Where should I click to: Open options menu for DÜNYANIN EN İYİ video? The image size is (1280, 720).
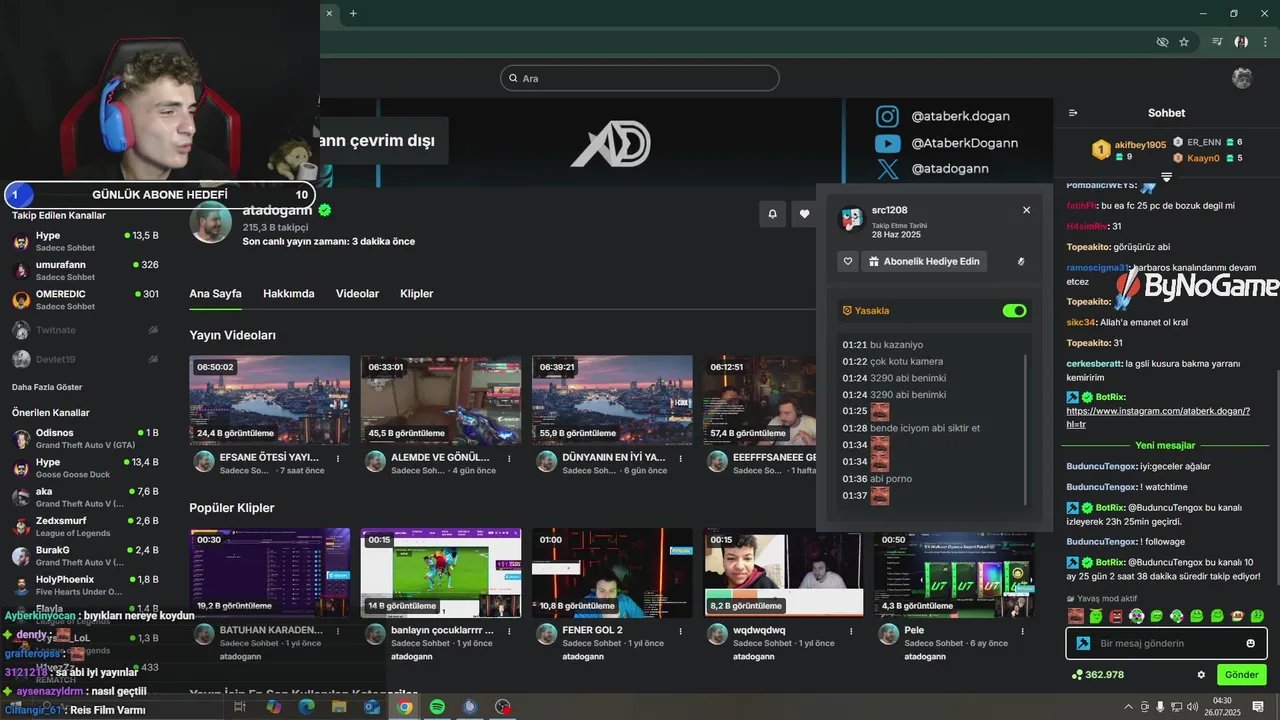coord(680,458)
